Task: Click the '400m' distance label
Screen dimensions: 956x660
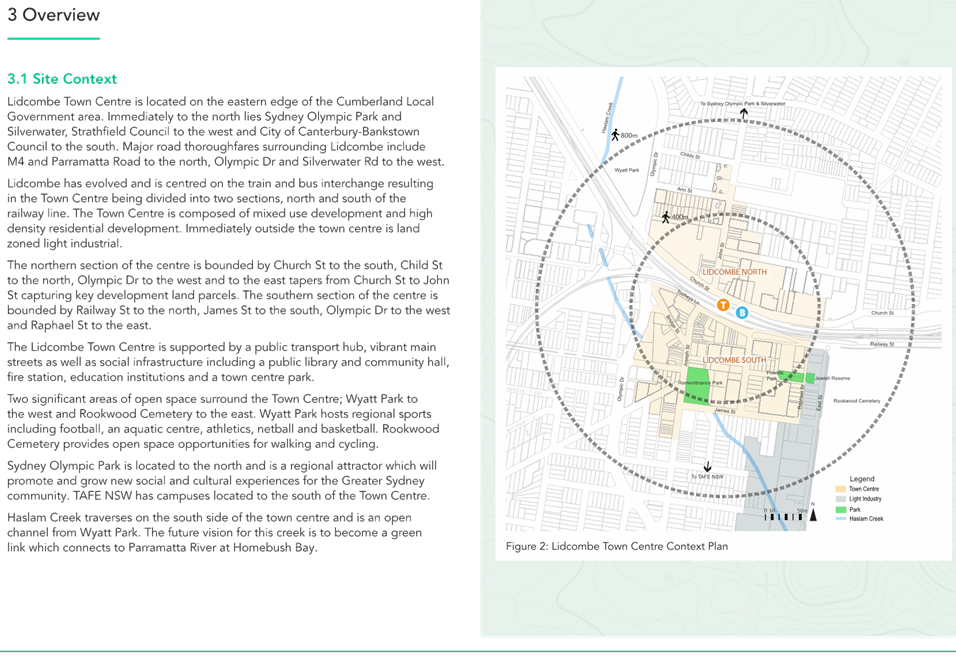Action: point(680,218)
